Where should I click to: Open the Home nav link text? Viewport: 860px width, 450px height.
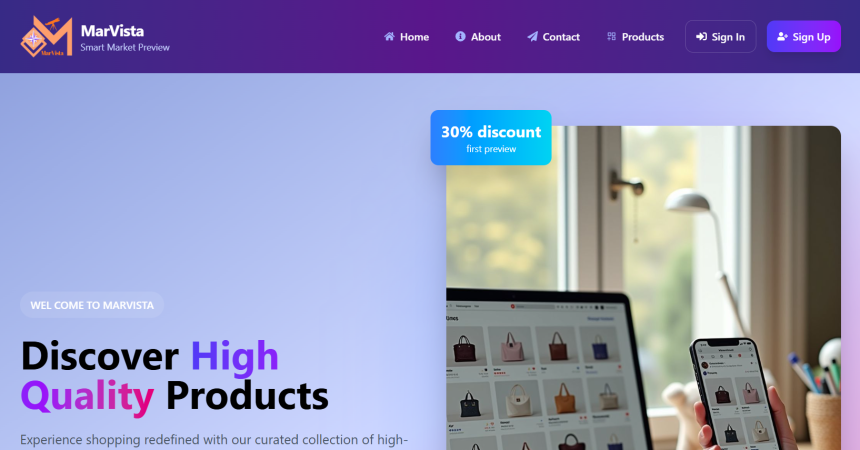coord(414,37)
